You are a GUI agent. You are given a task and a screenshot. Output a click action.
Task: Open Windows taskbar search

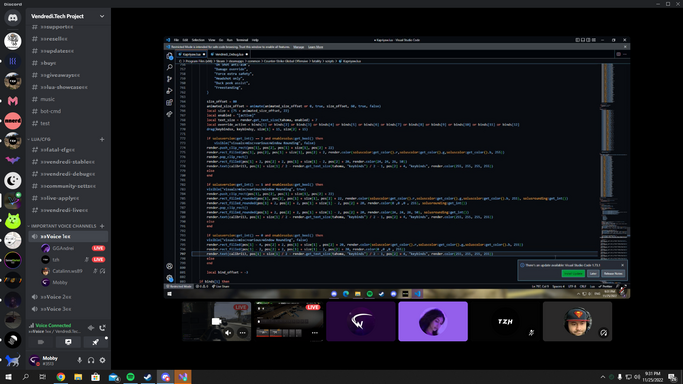click(25, 377)
